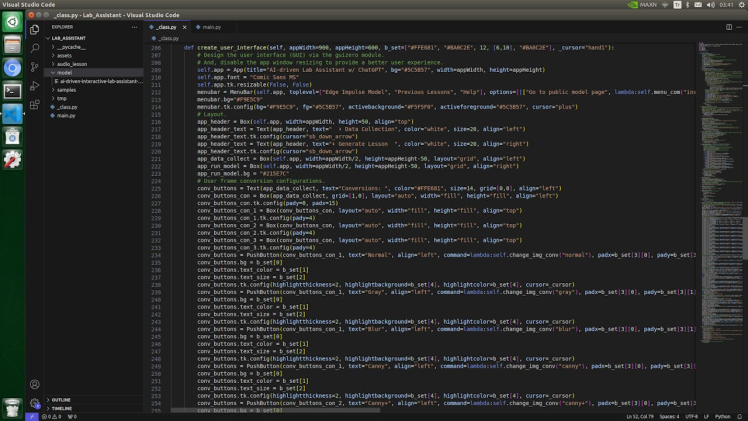Screen dimensions: 748x421
Task: Open the Explorer more actions ellipsis
Action: coord(134,27)
